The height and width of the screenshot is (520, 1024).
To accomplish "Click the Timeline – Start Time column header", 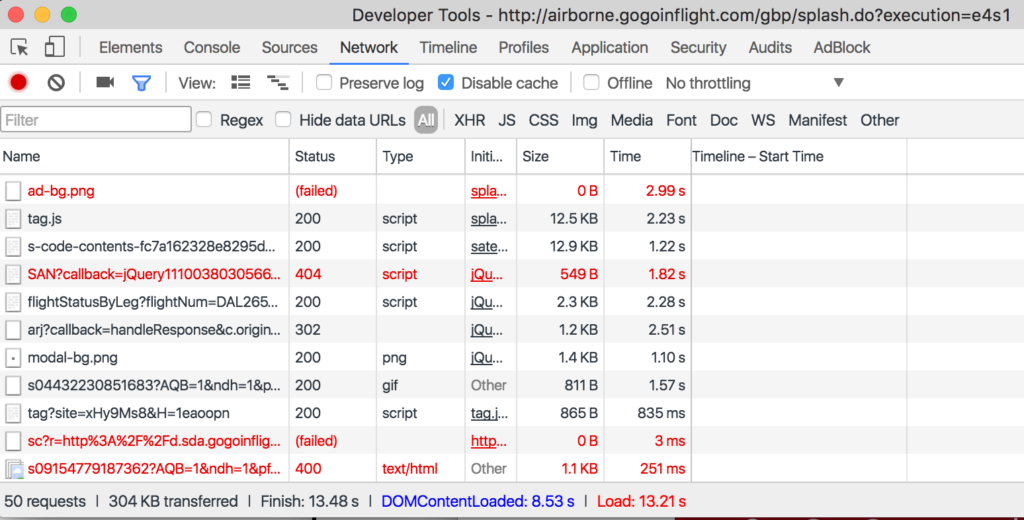I will pyautogui.click(x=799, y=157).
